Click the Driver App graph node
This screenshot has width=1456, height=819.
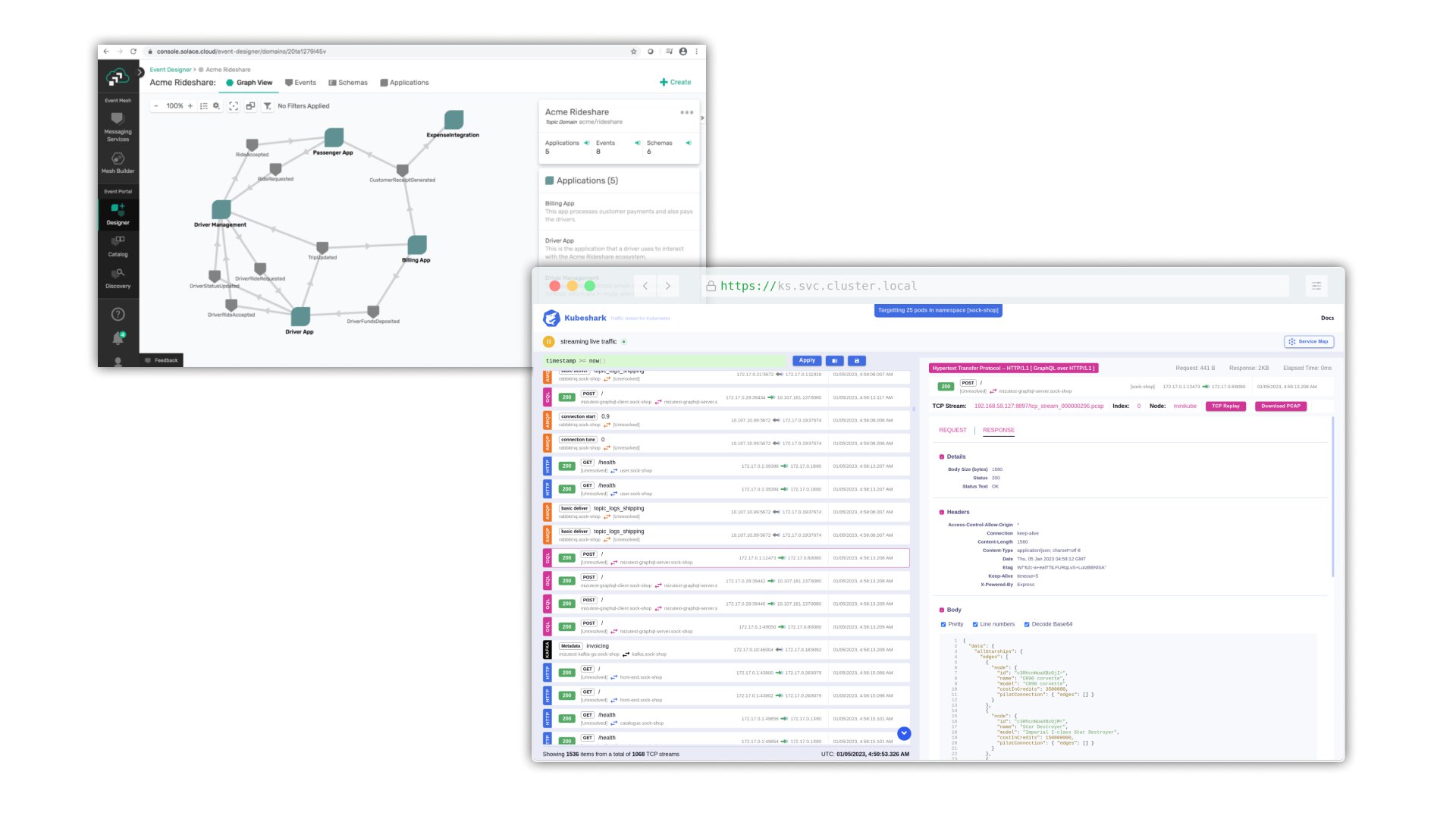(300, 316)
